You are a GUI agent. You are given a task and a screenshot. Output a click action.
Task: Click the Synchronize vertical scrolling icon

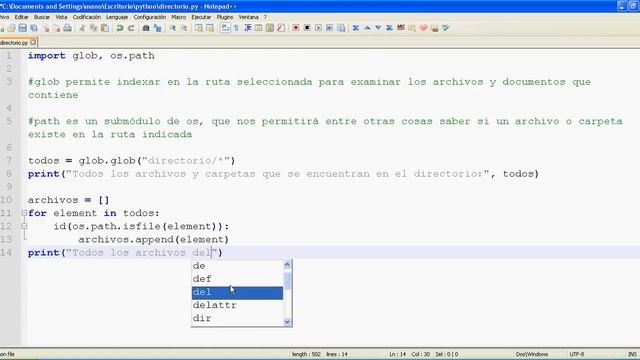click(198, 28)
